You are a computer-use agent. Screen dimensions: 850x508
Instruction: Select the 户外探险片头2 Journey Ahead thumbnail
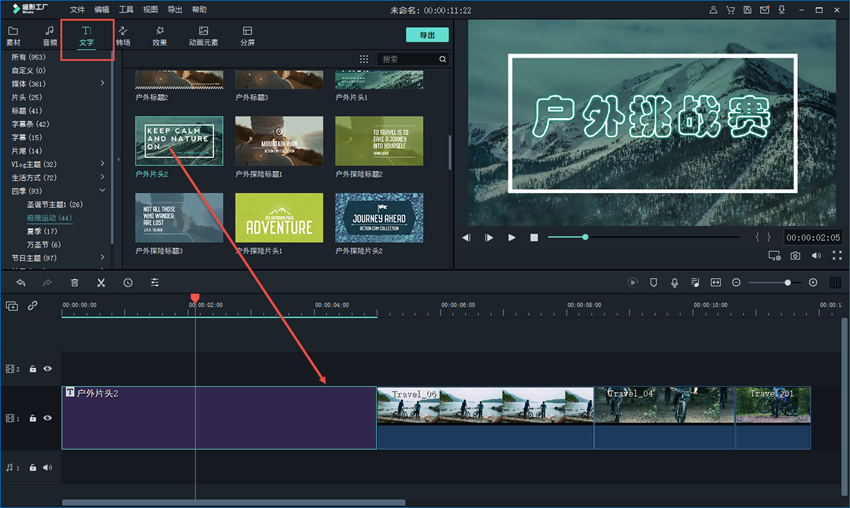pos(379,218)
